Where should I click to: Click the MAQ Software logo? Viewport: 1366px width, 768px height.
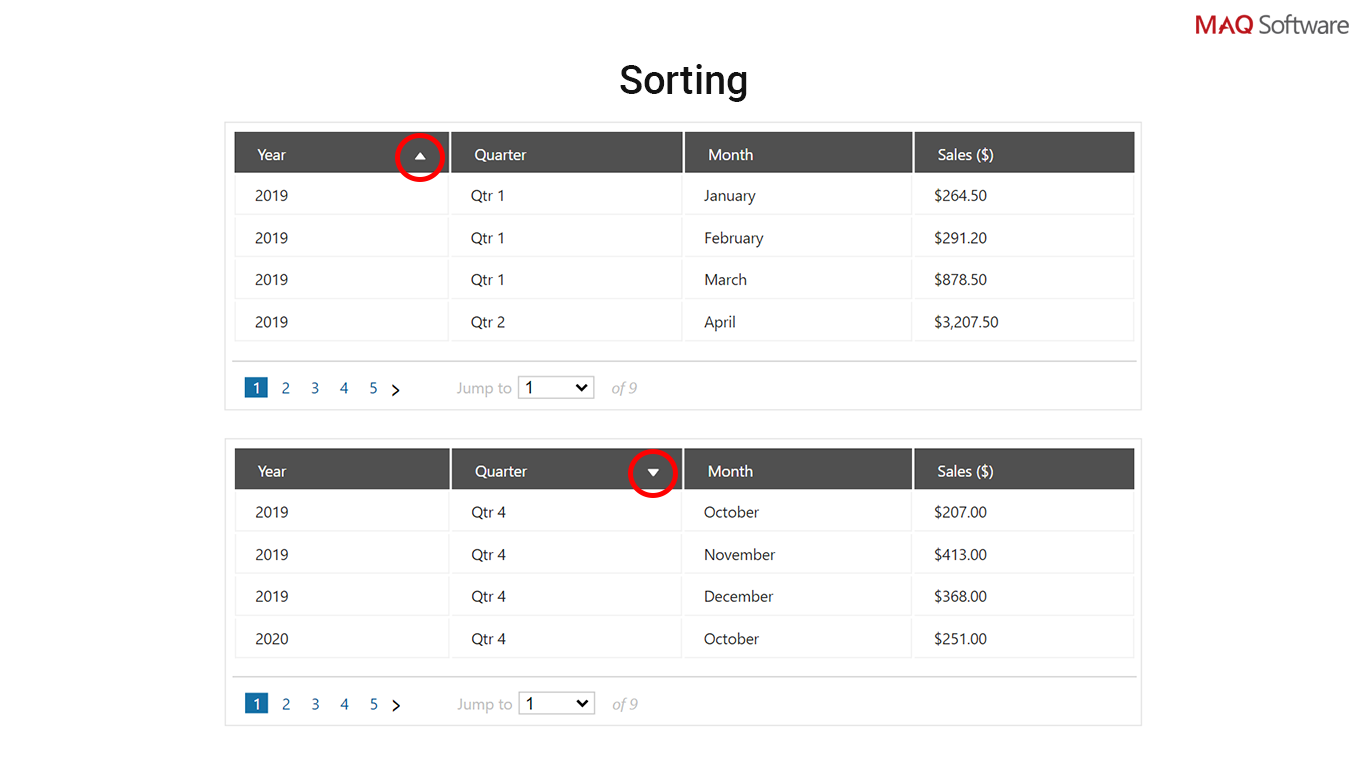click(1271, 25)
